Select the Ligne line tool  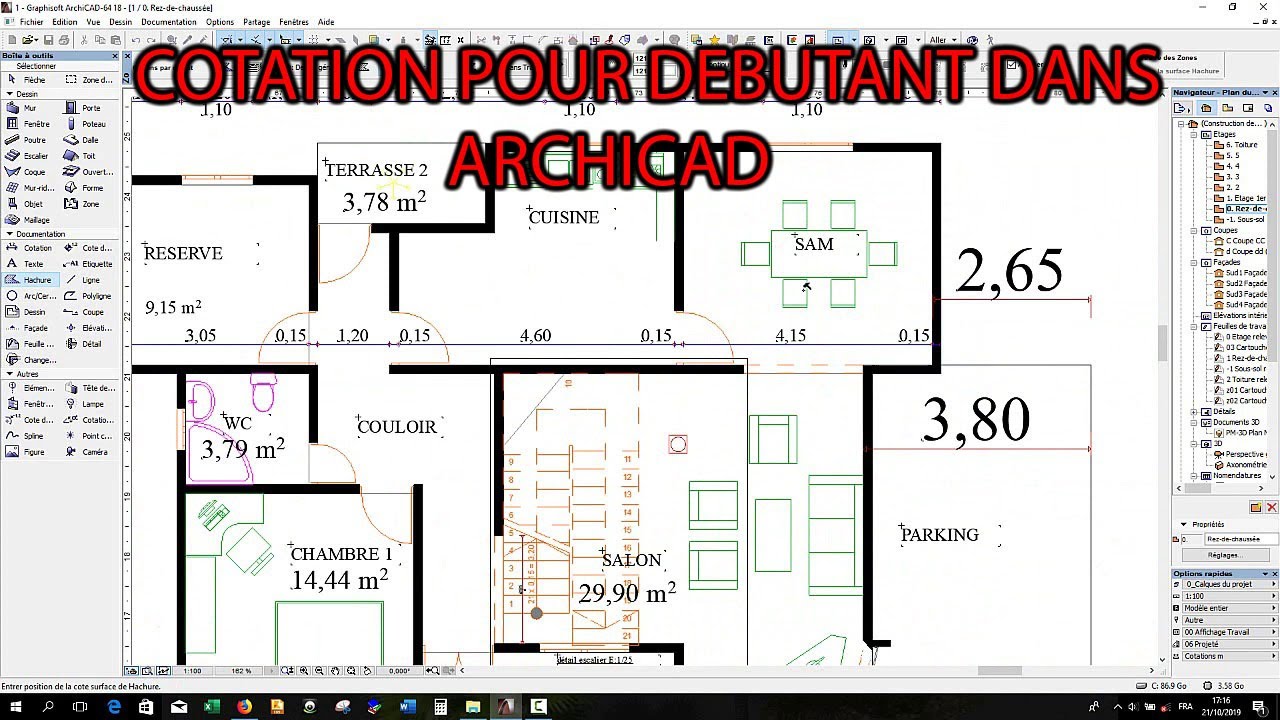click(91, 280)
